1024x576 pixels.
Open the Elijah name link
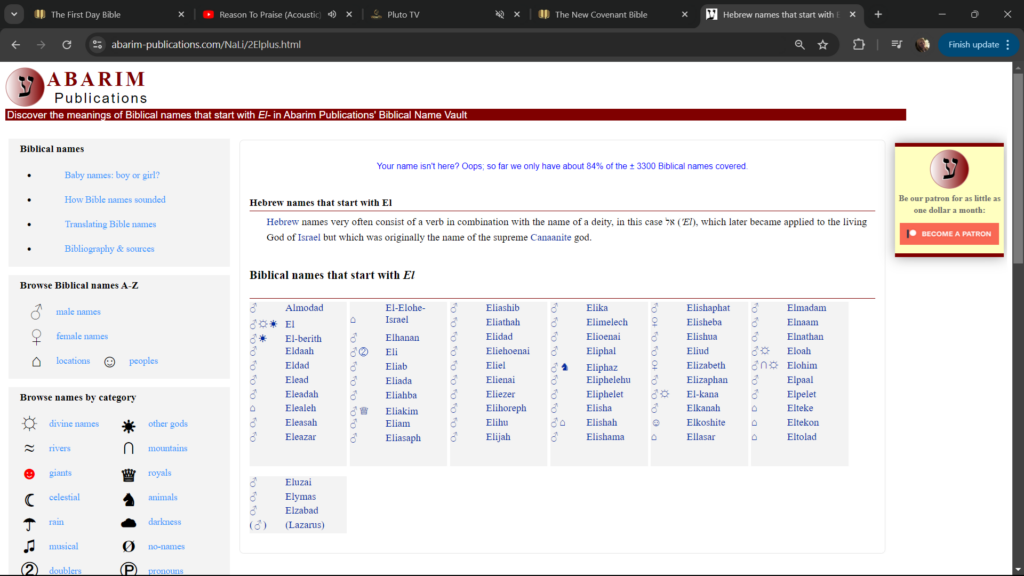pyautogui.click(x=498, y=437)
